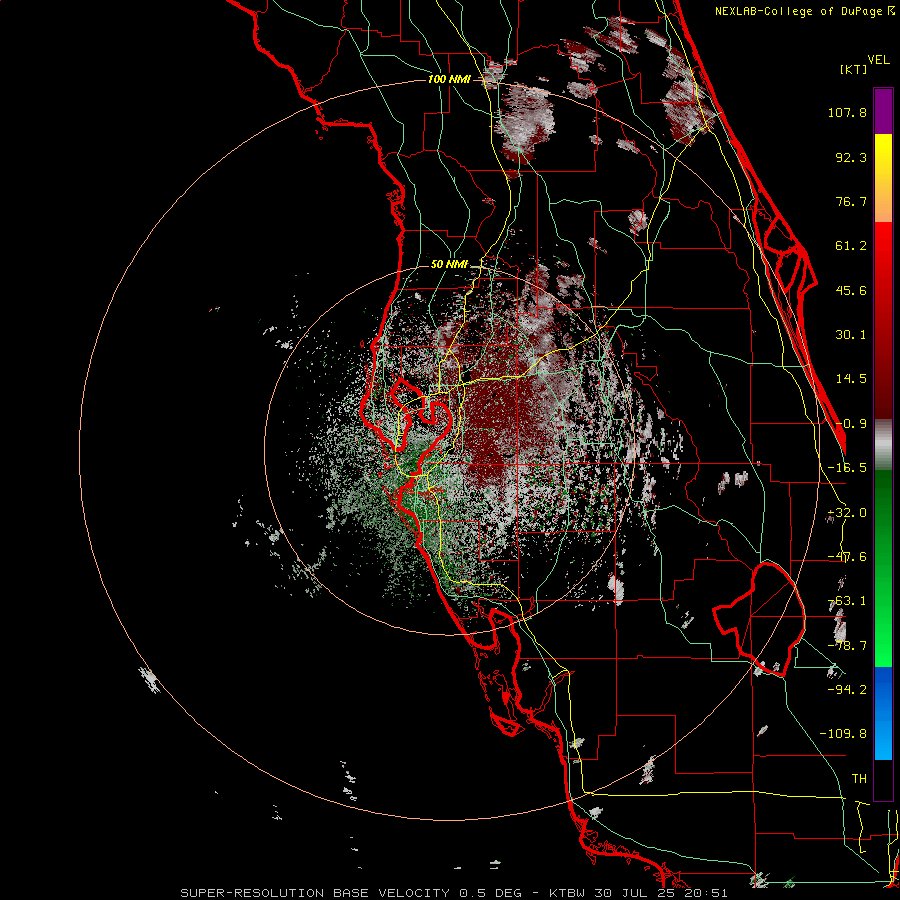
Task: Click the VEL legend heading
Action: (x=878, y=60)
